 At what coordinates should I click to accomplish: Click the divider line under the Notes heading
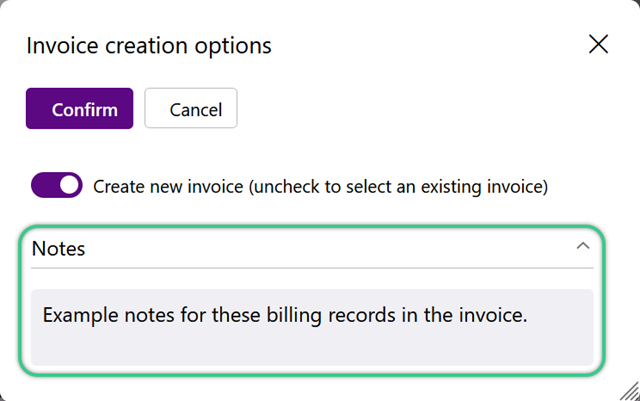312,268
